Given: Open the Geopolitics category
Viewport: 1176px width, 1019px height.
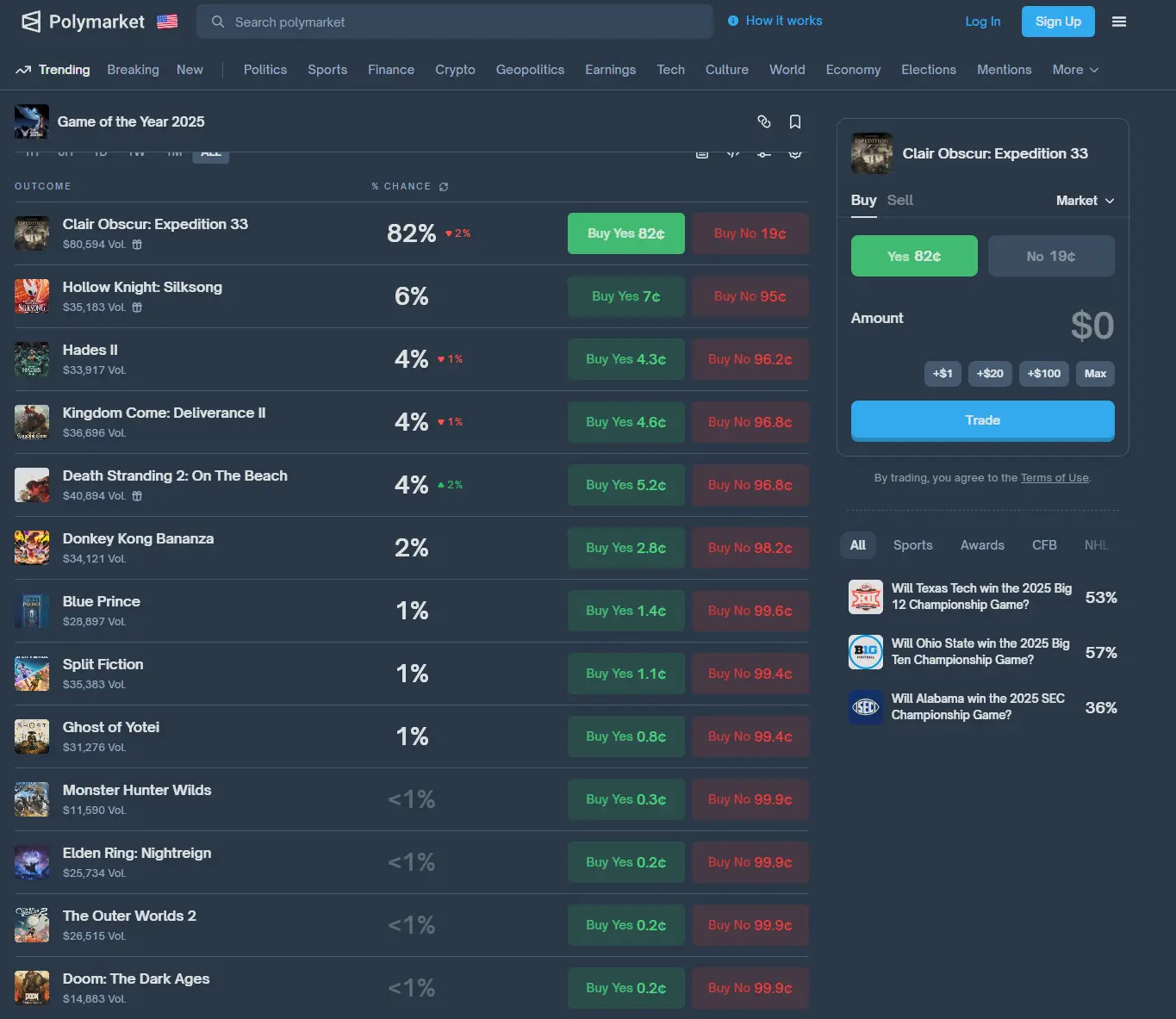Looking at the screenshot, I should pyautogui.click(x=530, y=70).
